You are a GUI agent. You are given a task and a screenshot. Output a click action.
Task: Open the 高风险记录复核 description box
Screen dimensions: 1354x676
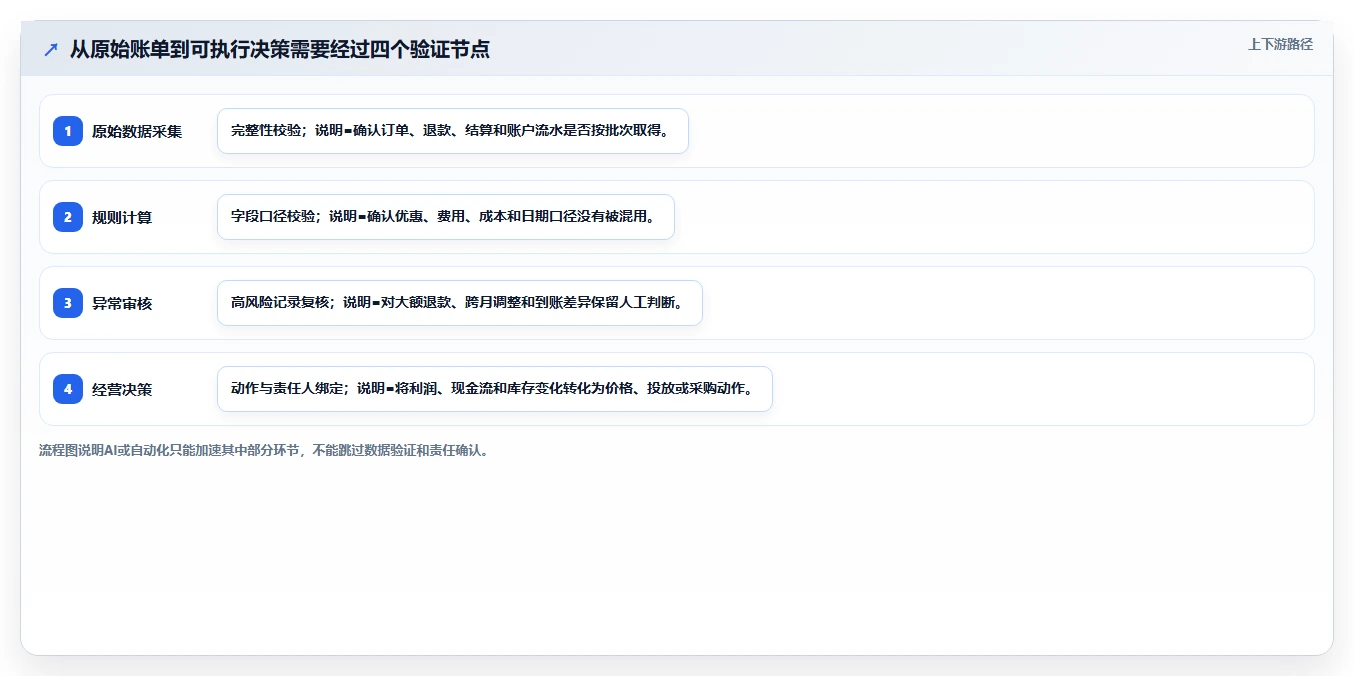coord(460,303)
